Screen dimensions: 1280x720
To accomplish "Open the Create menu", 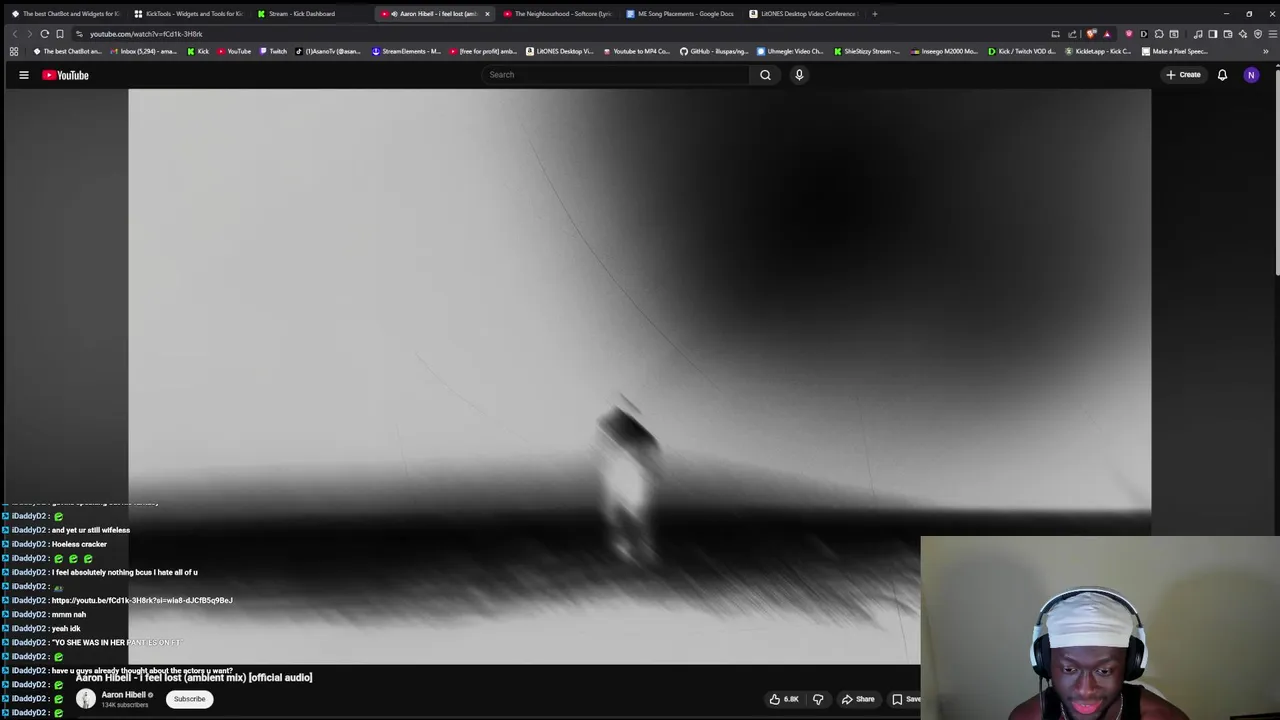I will [1183, 75].
